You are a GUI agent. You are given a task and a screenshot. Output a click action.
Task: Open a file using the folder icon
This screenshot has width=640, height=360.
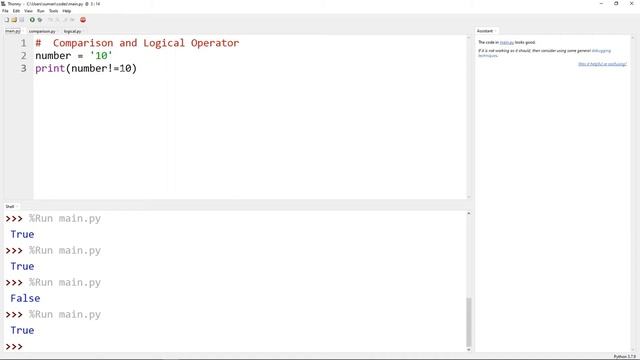pos(14,20)
